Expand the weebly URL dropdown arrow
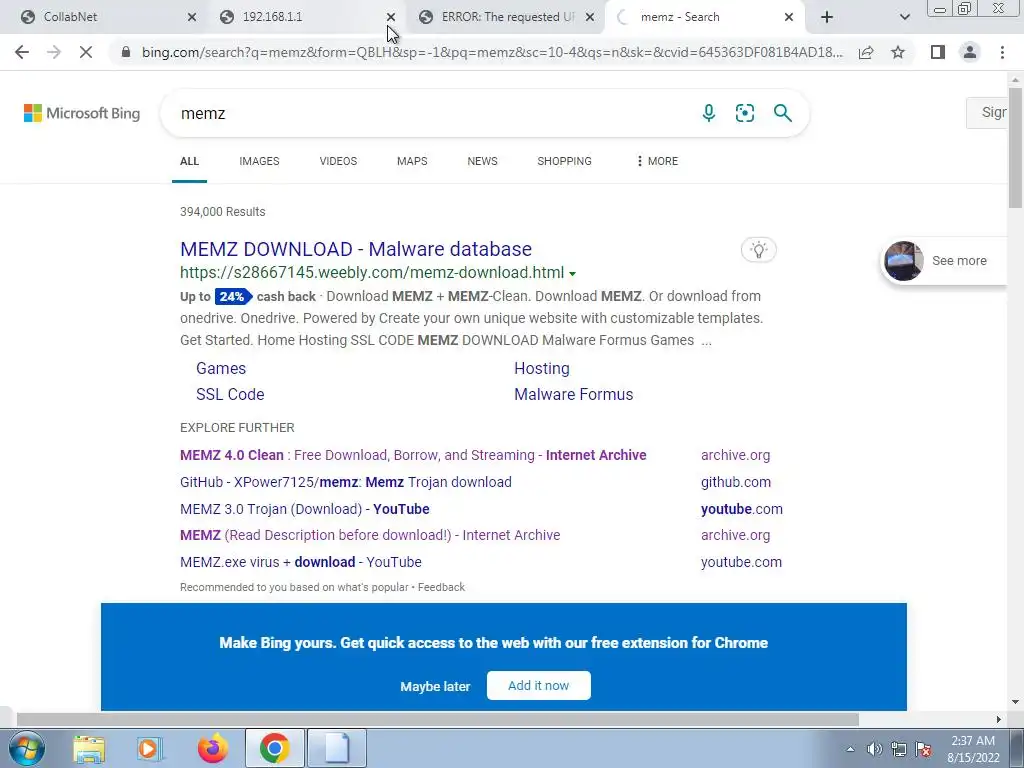Screen dimensions: 1024x768 (x=573, y=274)
